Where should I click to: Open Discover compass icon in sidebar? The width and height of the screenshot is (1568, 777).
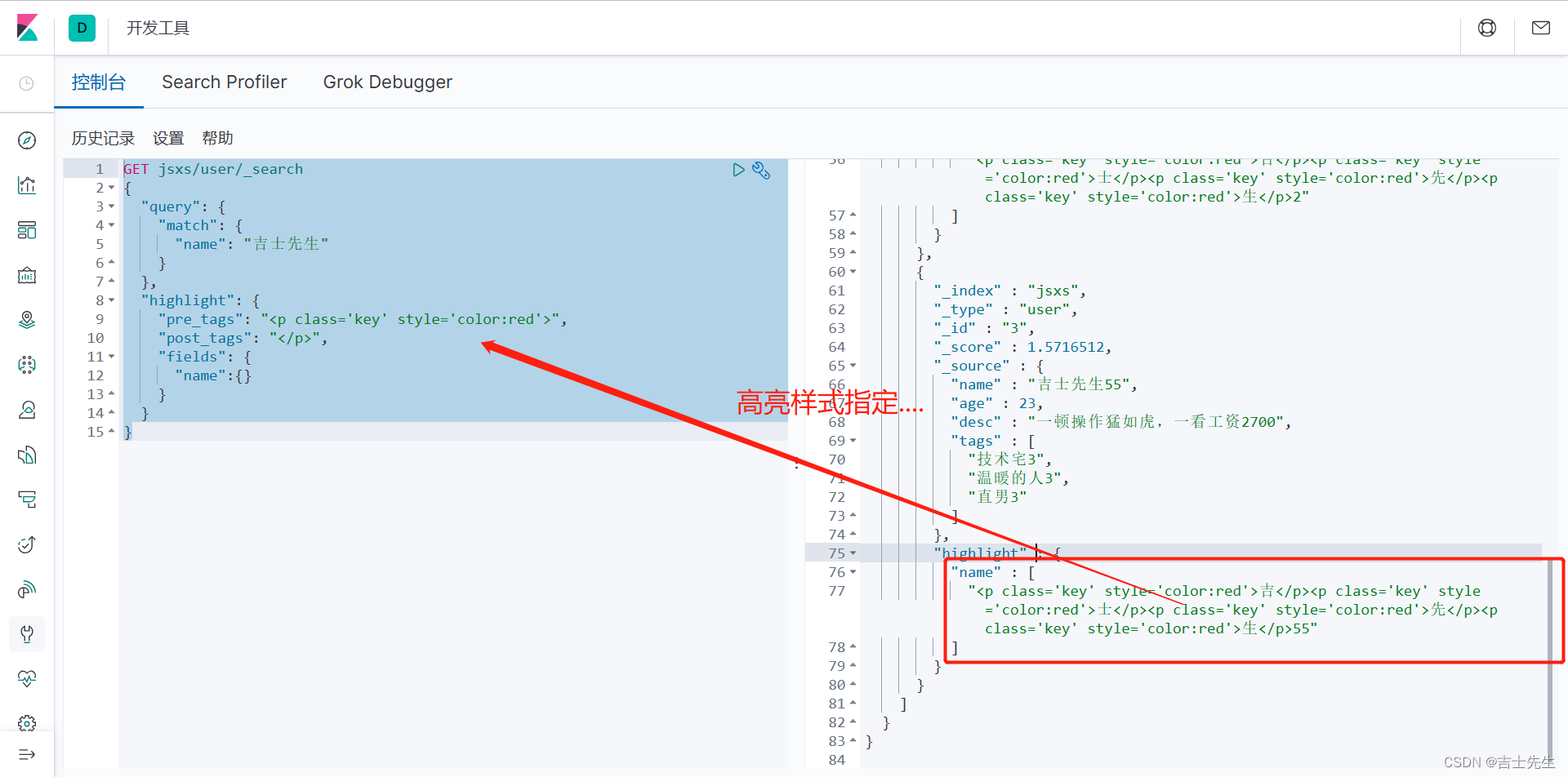tap(27, 140)
